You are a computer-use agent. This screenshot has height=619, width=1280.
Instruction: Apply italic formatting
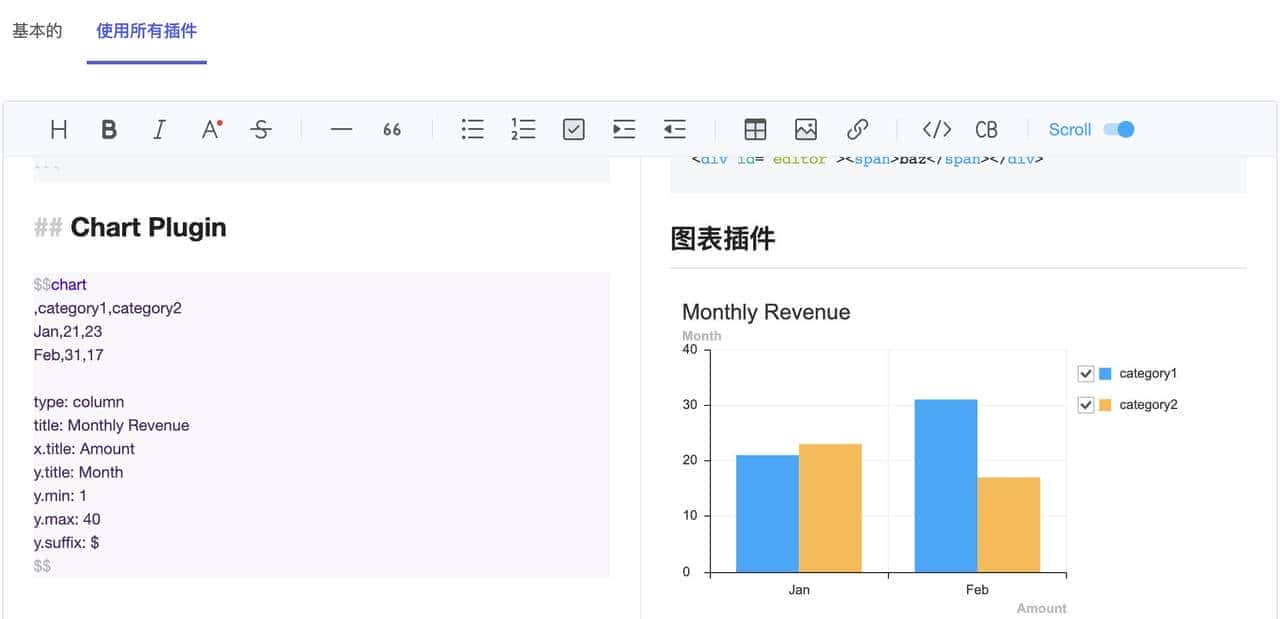pyautogui.click(x=158, y=129)
